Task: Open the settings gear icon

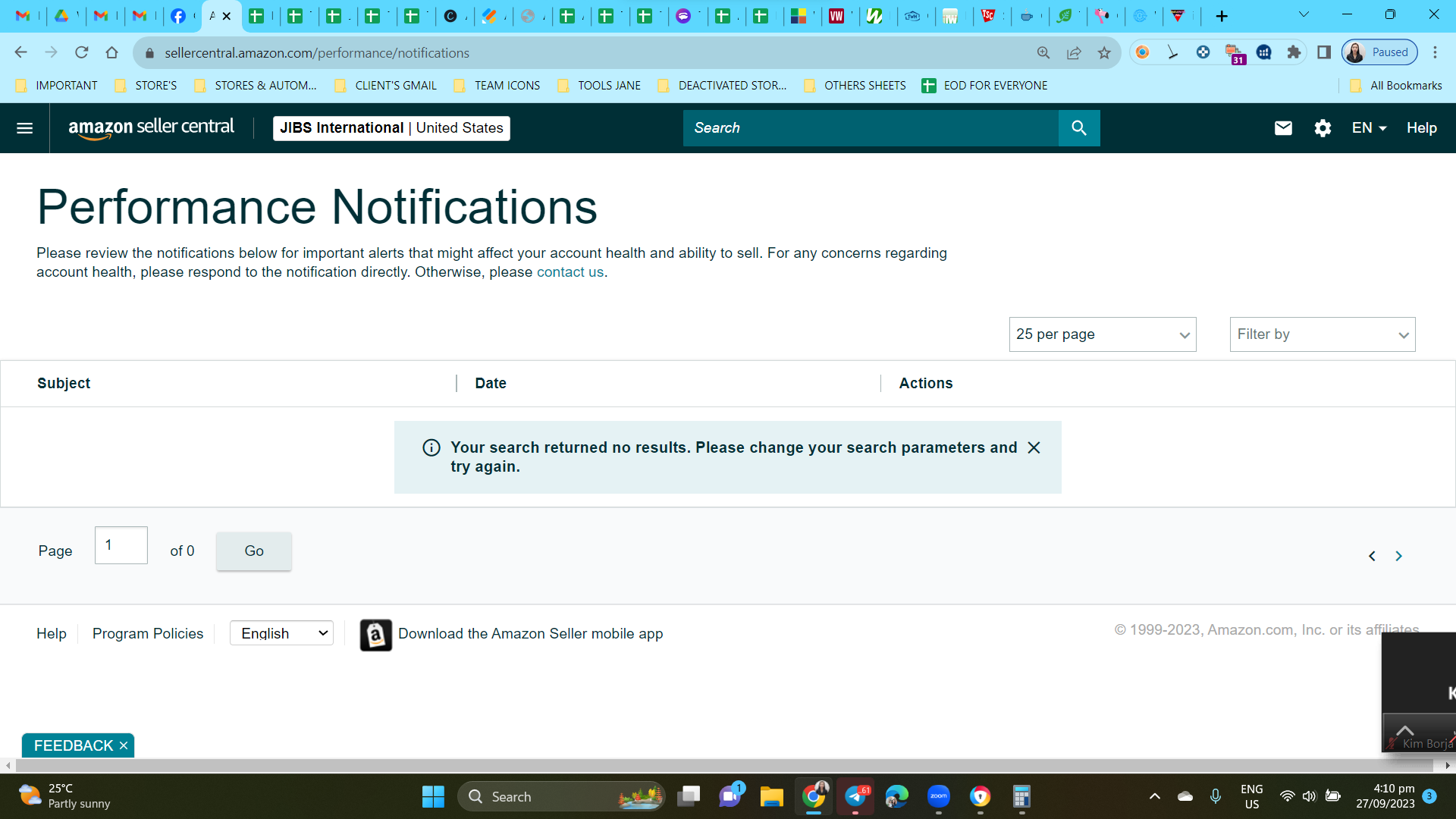Action: click(1323, 128)
